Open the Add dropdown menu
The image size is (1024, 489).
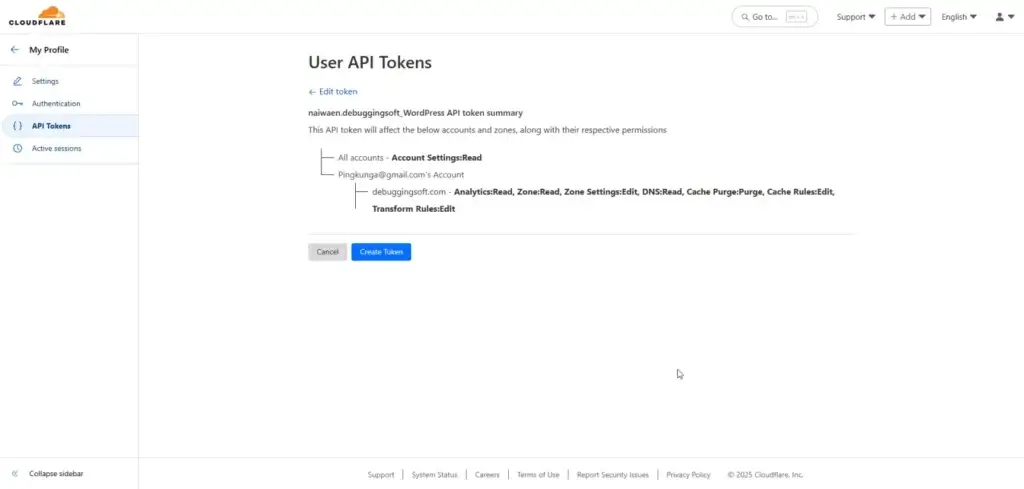908,17
